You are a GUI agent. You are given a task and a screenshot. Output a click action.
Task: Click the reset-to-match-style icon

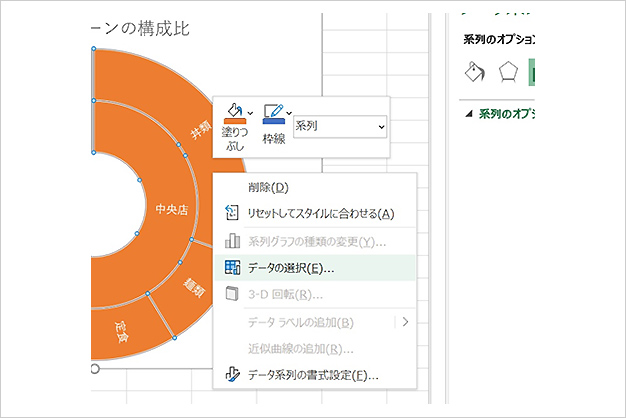click(232, 213)
